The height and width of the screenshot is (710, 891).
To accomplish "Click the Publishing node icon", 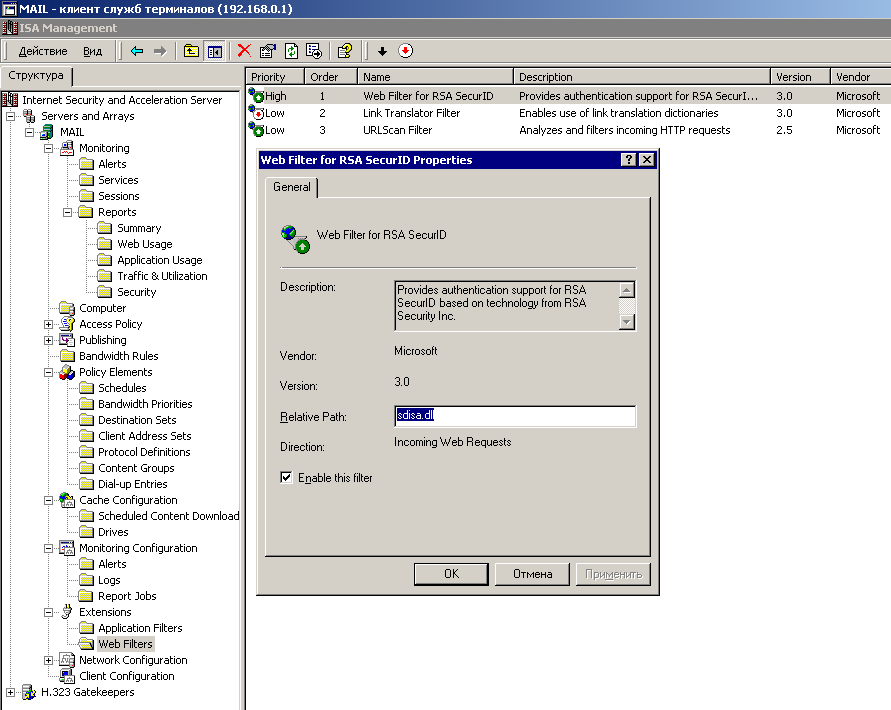I will [67, 340].
